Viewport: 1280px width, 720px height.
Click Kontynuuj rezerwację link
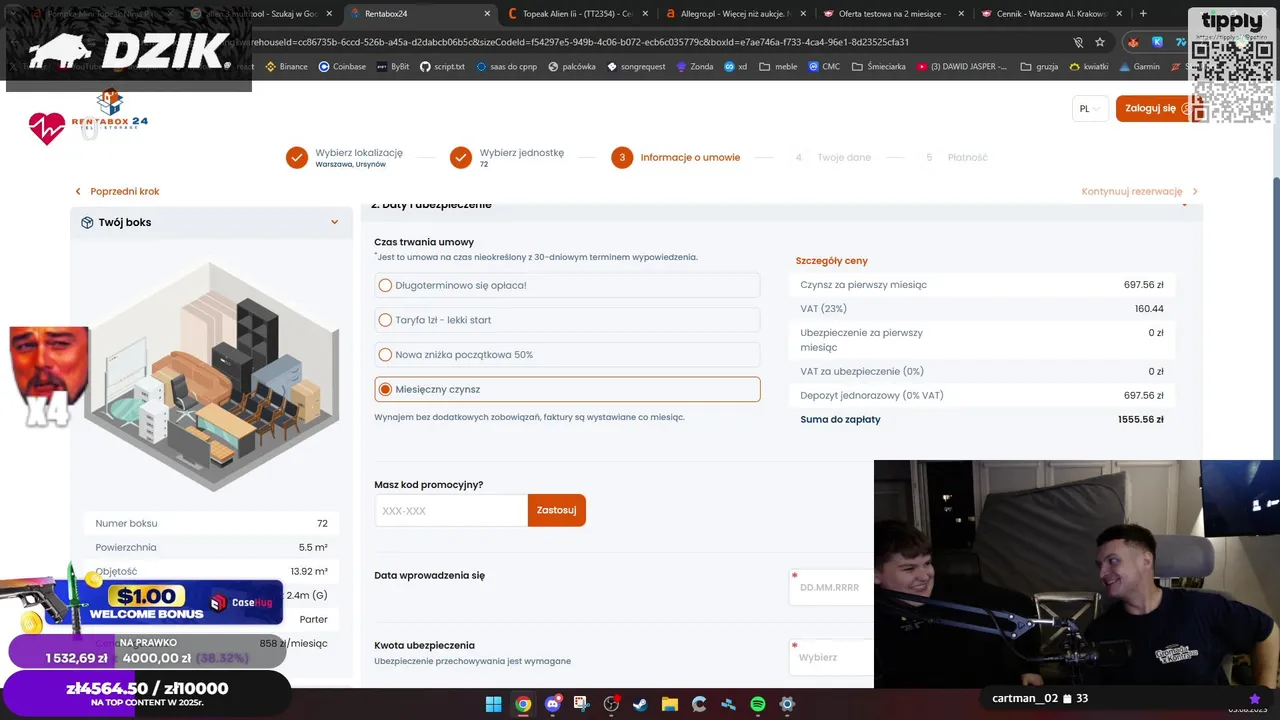click(1139, 191)
